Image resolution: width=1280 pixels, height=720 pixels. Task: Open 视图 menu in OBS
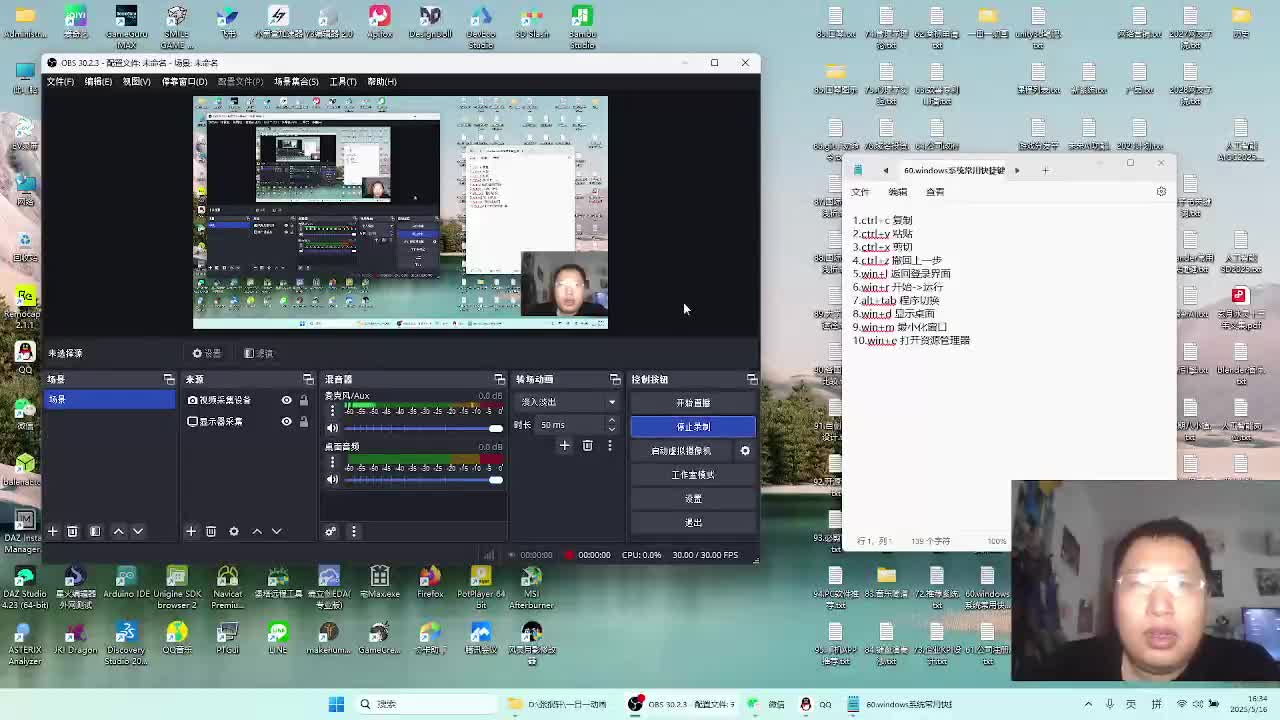tap(136, 82)
